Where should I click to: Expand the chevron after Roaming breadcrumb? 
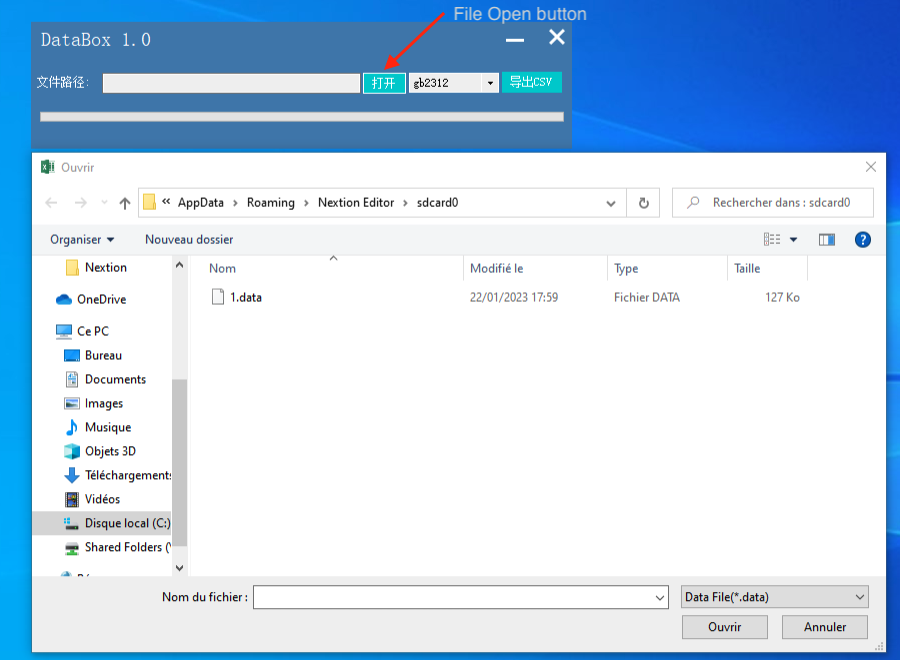pos(306,203)
